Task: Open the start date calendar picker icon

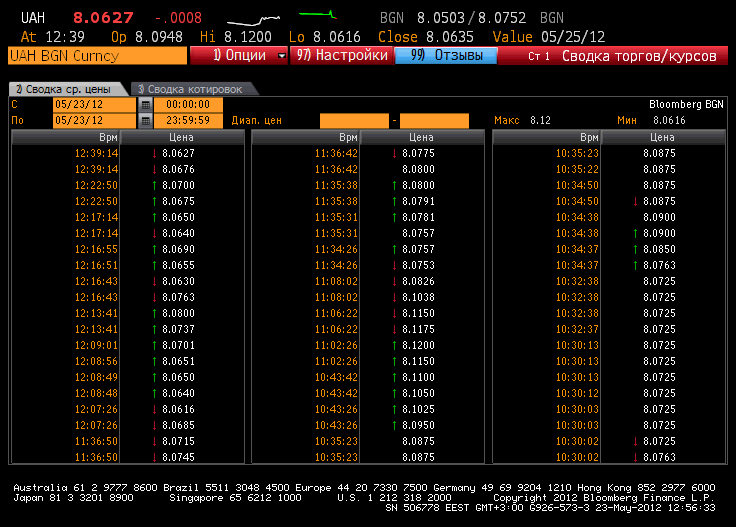Action: 146,105
